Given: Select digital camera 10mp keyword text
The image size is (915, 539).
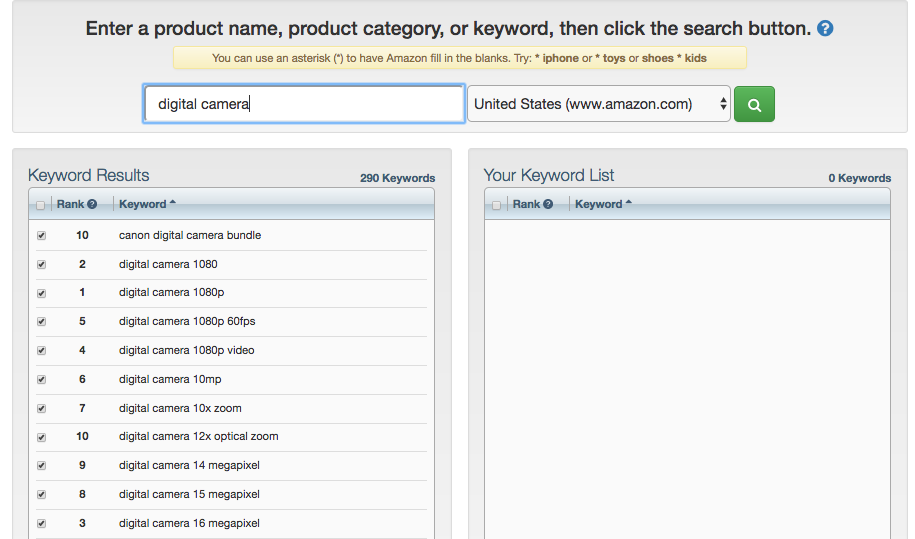Looking at the screenshot, I should coord(168,379).
